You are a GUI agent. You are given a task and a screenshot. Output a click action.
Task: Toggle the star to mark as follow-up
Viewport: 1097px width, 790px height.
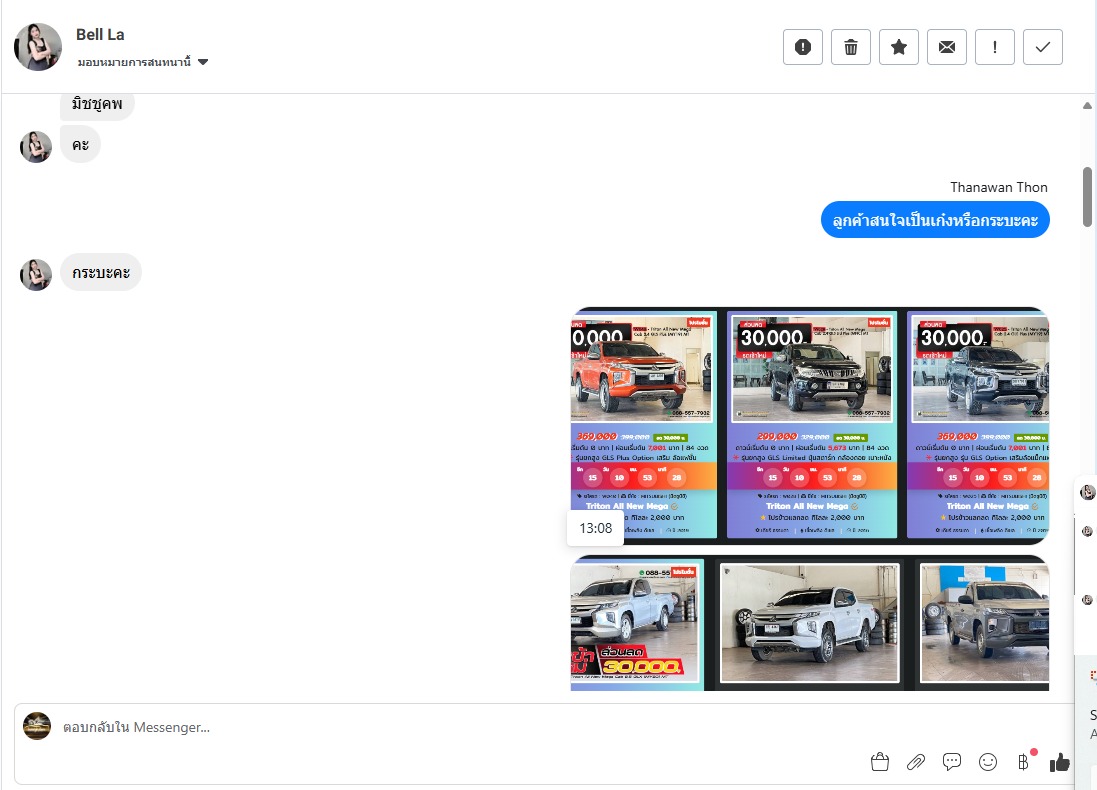coord(899,47)
